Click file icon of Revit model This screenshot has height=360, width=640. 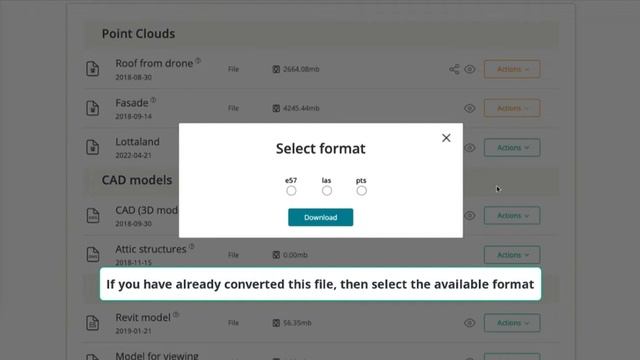93,322
